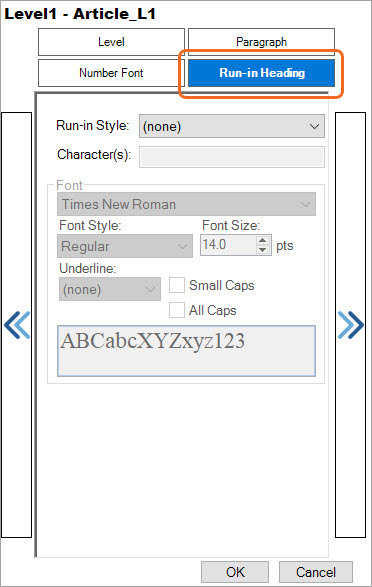Open the Level tab
This screenshot has width=372, height=587.
coord(112,42)
